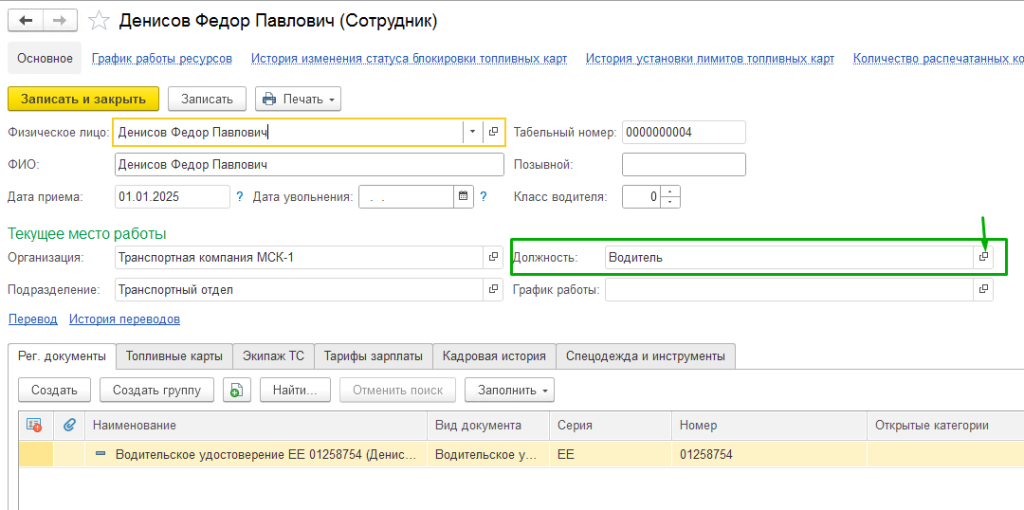This screenshot has height=510, width=1024.
Task: Switch to the Топливные карты tab
Action: coord(174,356)
